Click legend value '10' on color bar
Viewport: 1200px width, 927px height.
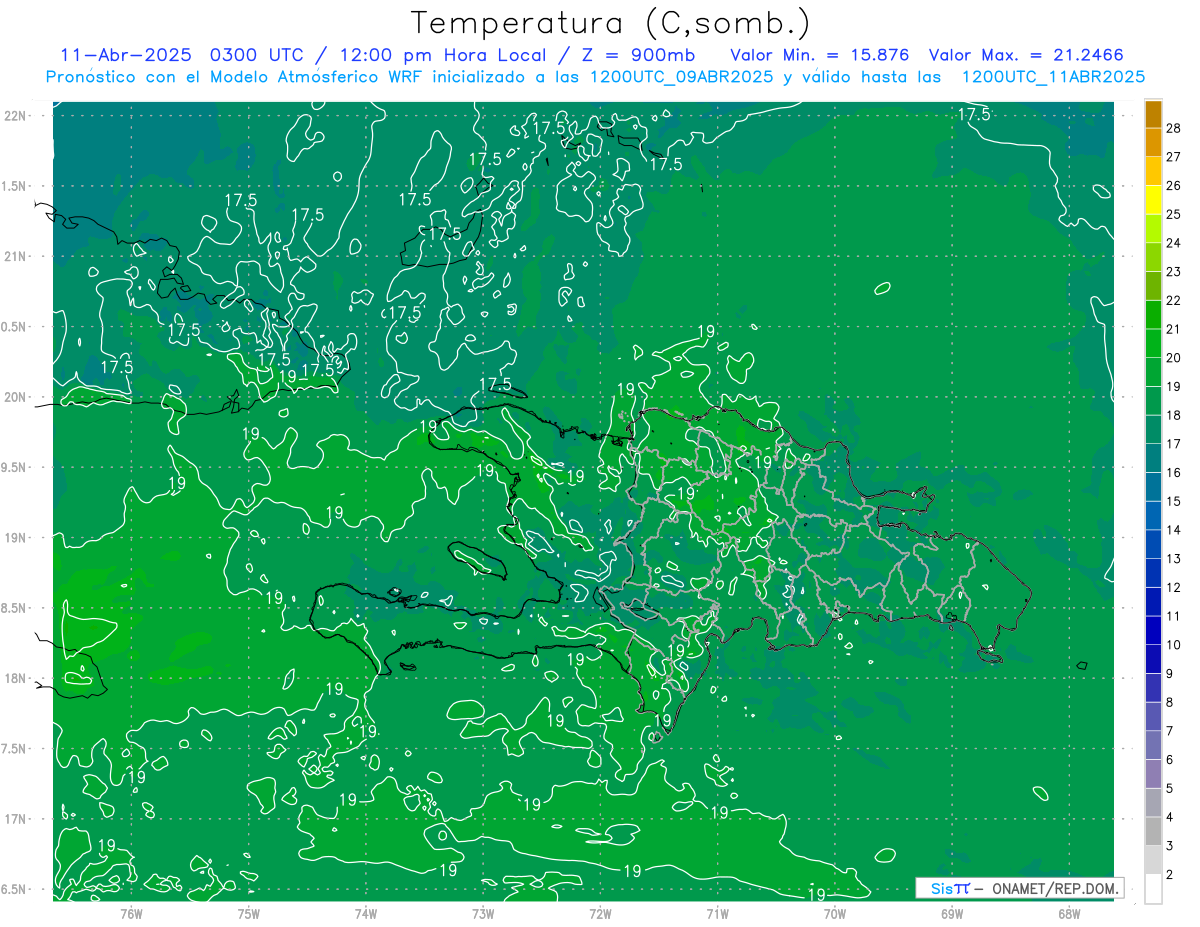point(1174,645)
